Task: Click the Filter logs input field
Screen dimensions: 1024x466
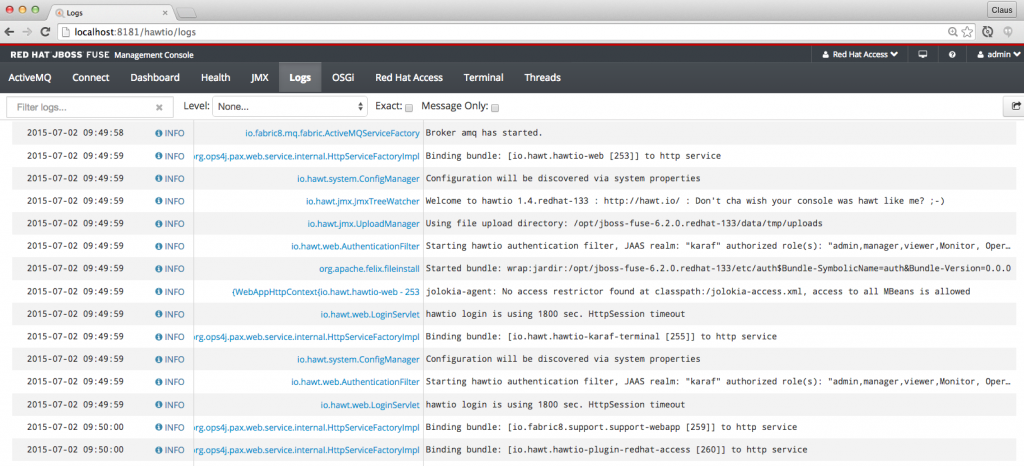Action: (89, 107)
